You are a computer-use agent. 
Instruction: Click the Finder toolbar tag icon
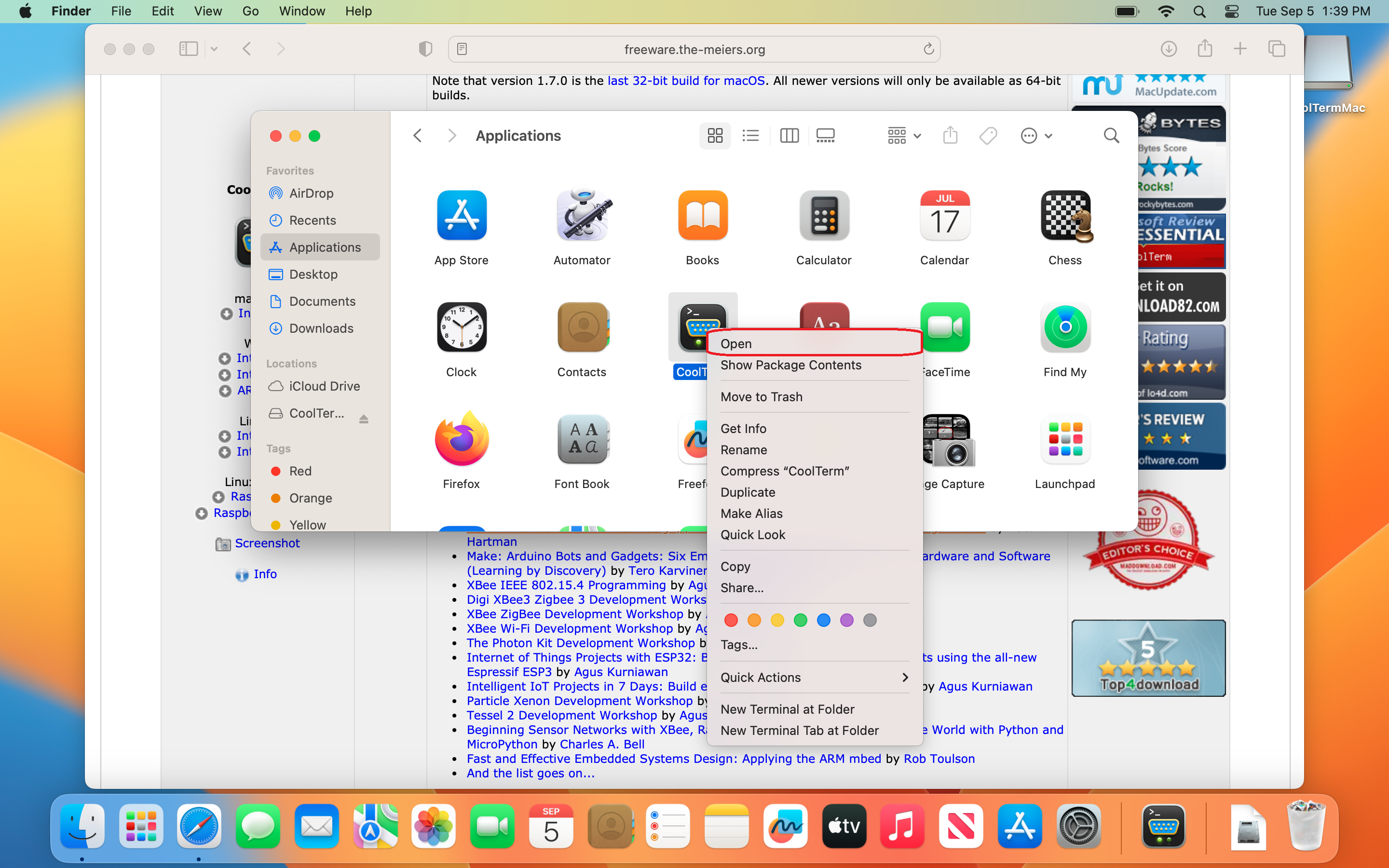[988, 136]
